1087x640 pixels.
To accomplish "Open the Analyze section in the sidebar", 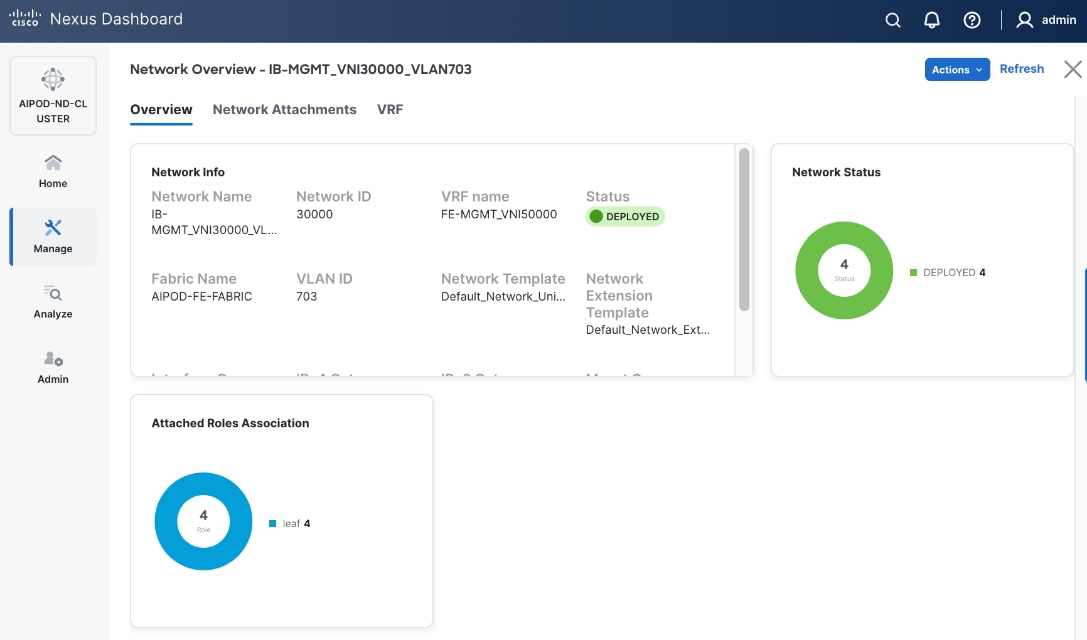I will point(53,302).
